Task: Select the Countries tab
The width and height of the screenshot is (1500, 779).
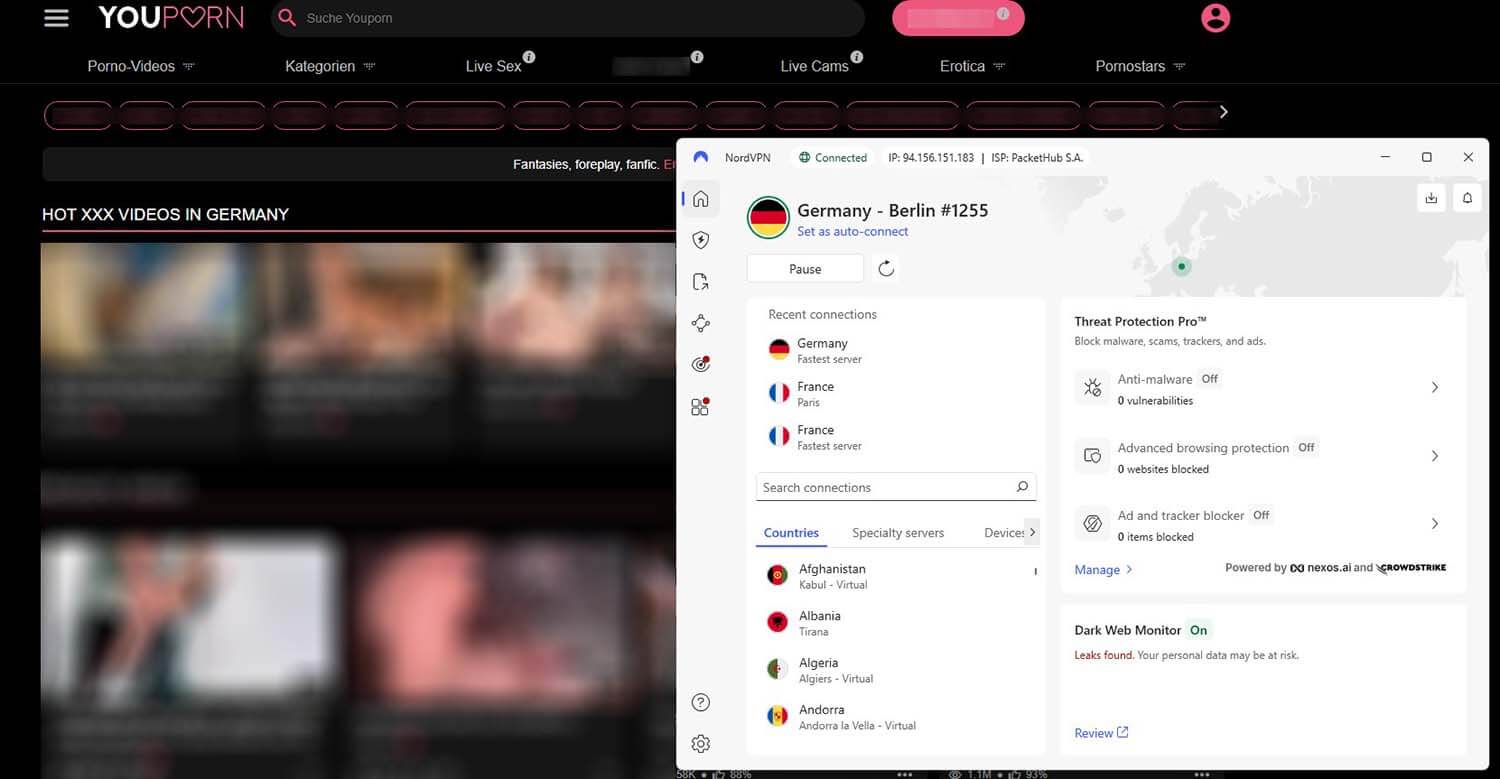Action: [791, 533]
